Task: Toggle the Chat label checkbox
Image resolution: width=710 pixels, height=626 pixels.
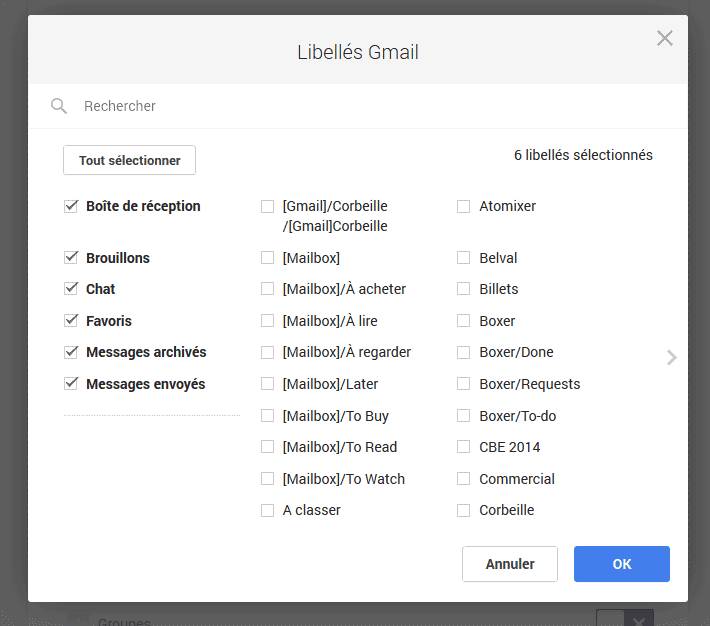Action: point(71,289)
